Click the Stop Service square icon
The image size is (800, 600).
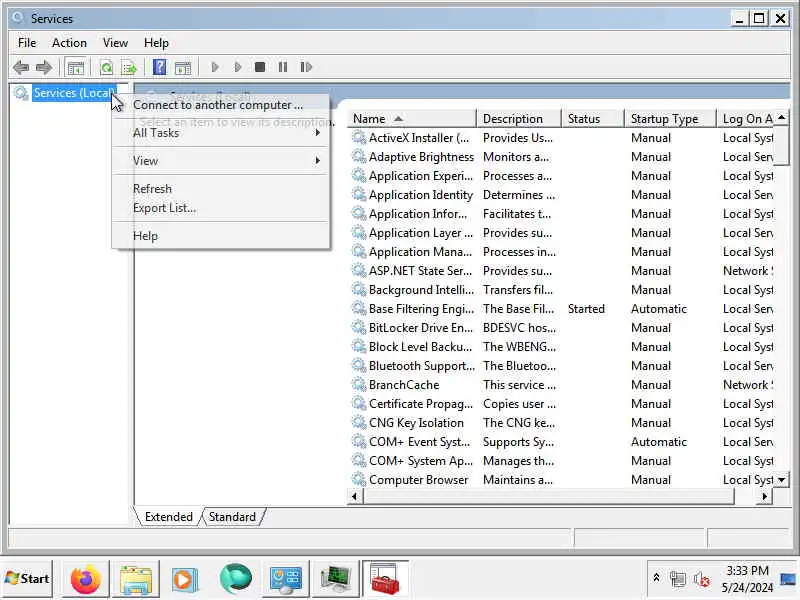click(x=260, y=67)
